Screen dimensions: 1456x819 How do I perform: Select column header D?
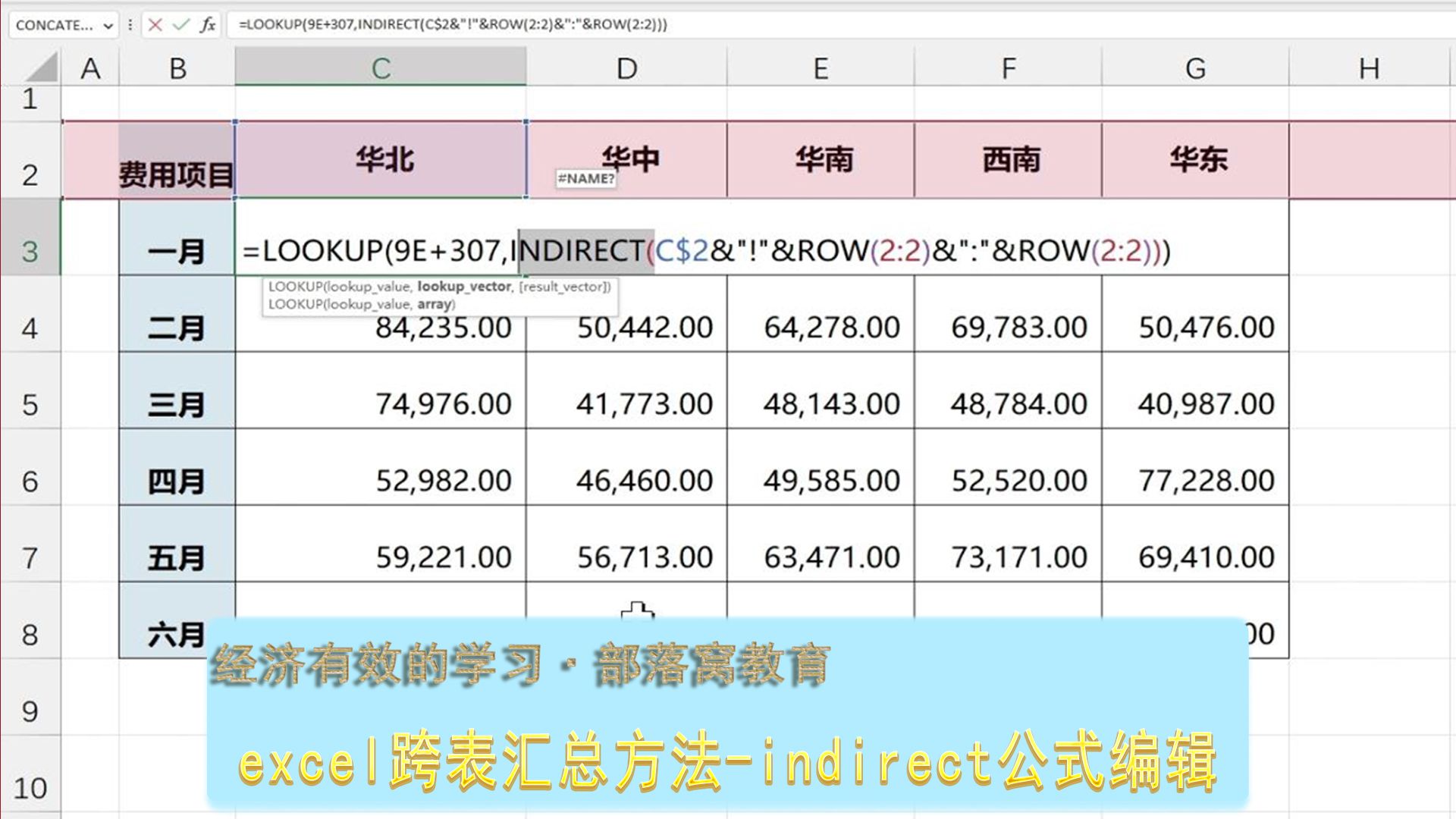[x=626, y=67]
